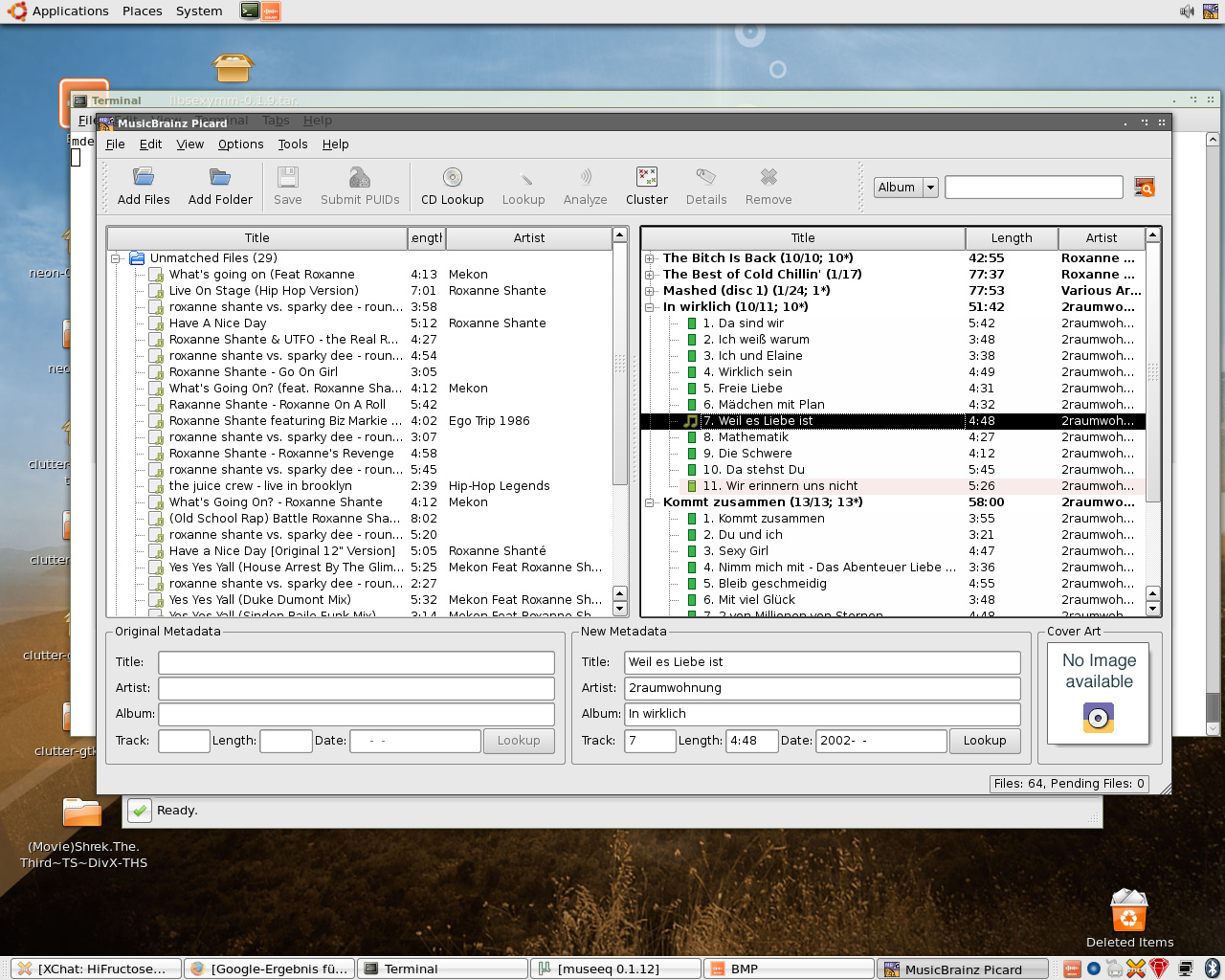Click the green checkmark icon beside 'Ready.'

[x=139, y=811]
